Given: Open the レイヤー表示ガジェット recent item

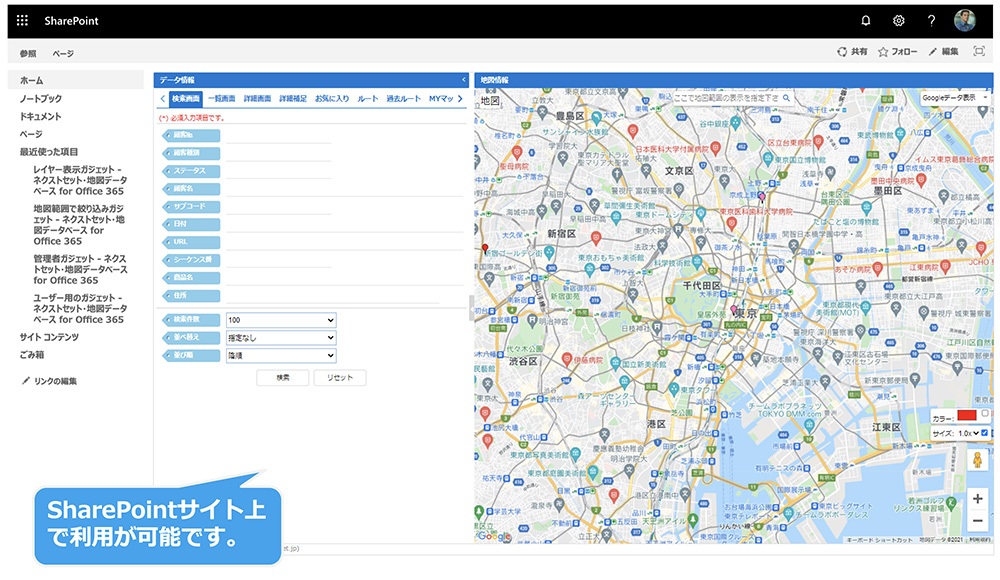Looking at the screenshot, I should pos(80,181).
